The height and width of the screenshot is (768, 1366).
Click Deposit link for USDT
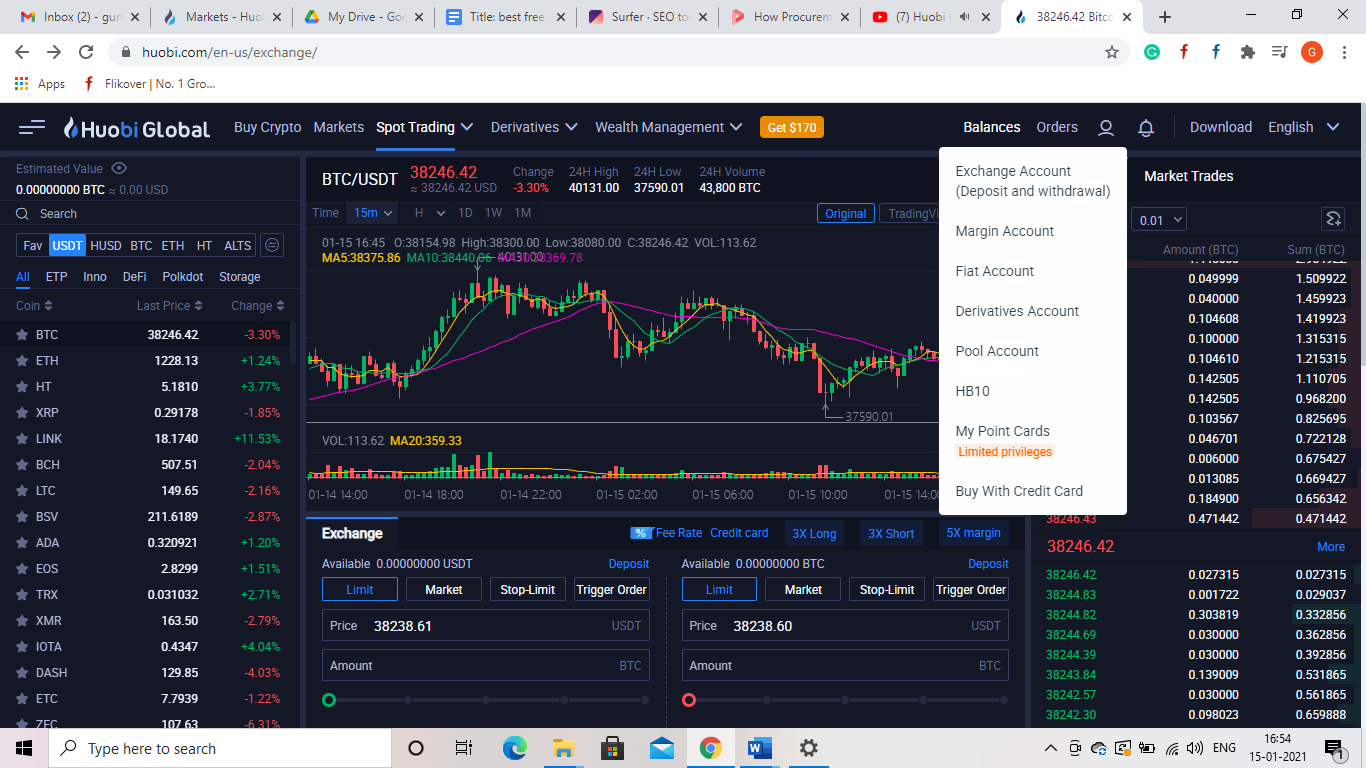click(629, 564)
